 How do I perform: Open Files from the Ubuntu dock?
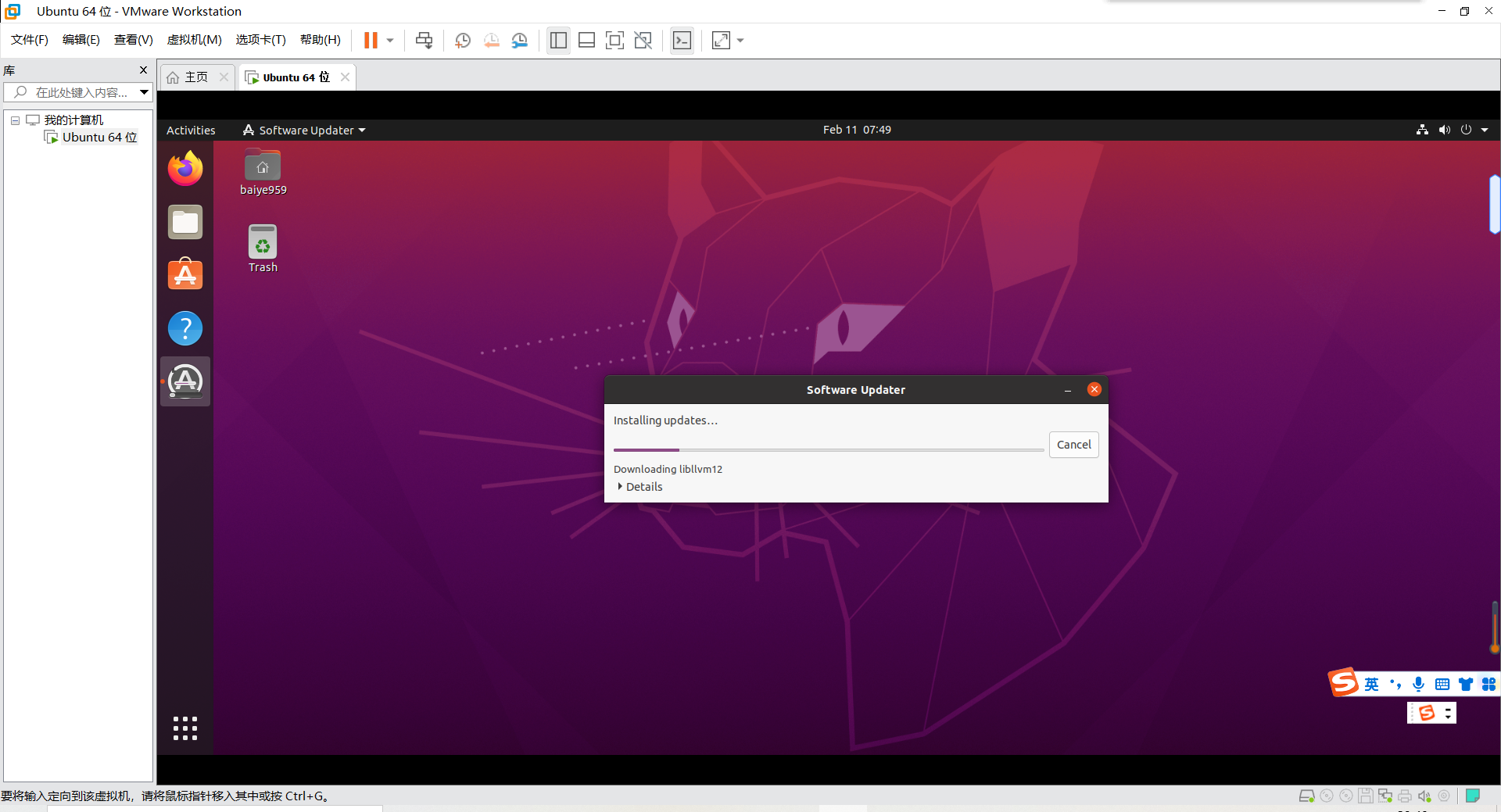click(185, 222)
